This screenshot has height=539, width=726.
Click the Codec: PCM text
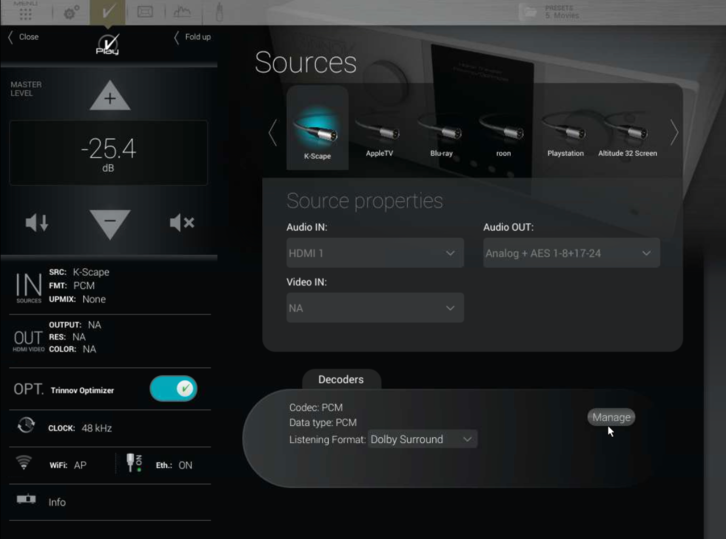click(316, 407)
